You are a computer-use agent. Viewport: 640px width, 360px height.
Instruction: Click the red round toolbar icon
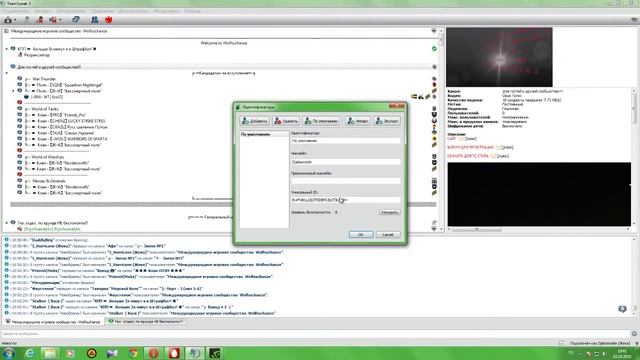point(108,20)
